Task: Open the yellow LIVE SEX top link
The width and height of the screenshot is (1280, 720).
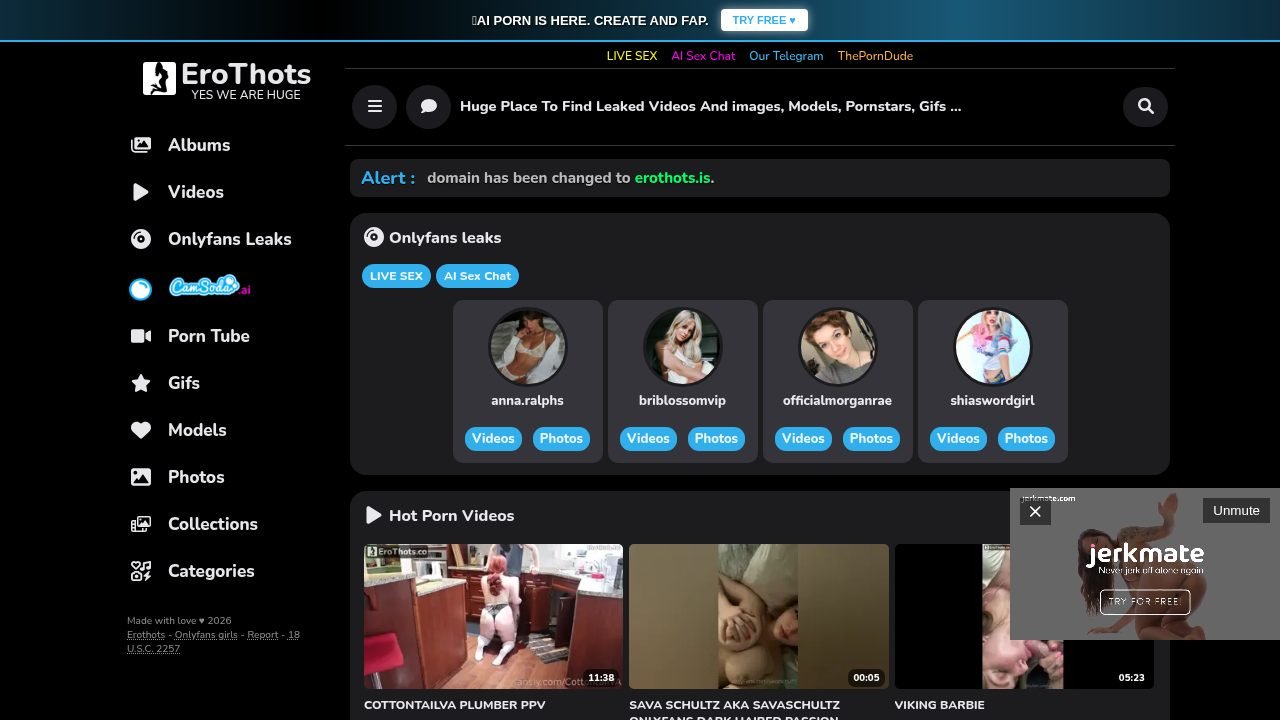Action: [x=632, y=56]
